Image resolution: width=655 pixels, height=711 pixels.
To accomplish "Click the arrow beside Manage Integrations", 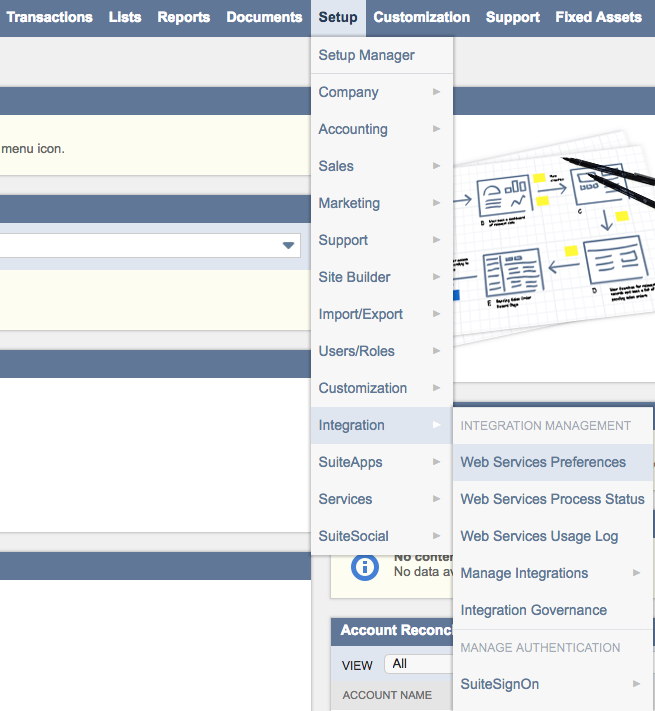I will (x=636, y=573).
